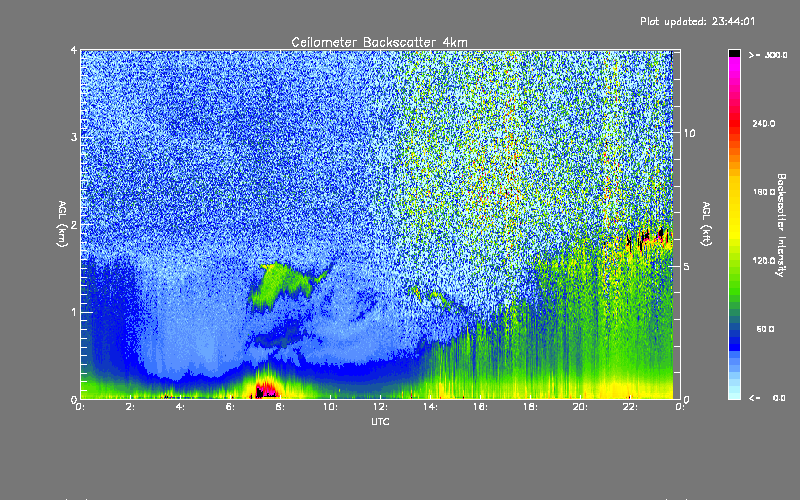Click the 'Backscatter Intensity' colorbar label
800x500 pixels.
pyautogui.click(x=781, y=225)
